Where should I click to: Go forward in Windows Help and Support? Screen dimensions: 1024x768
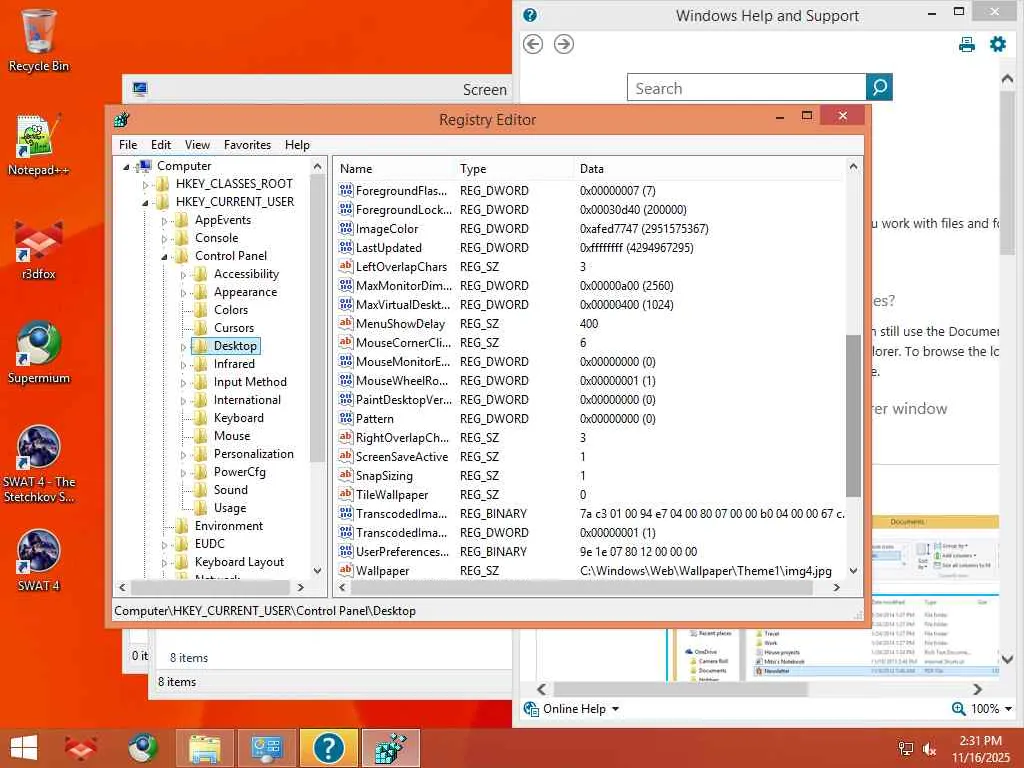click(x=564, y=44)
